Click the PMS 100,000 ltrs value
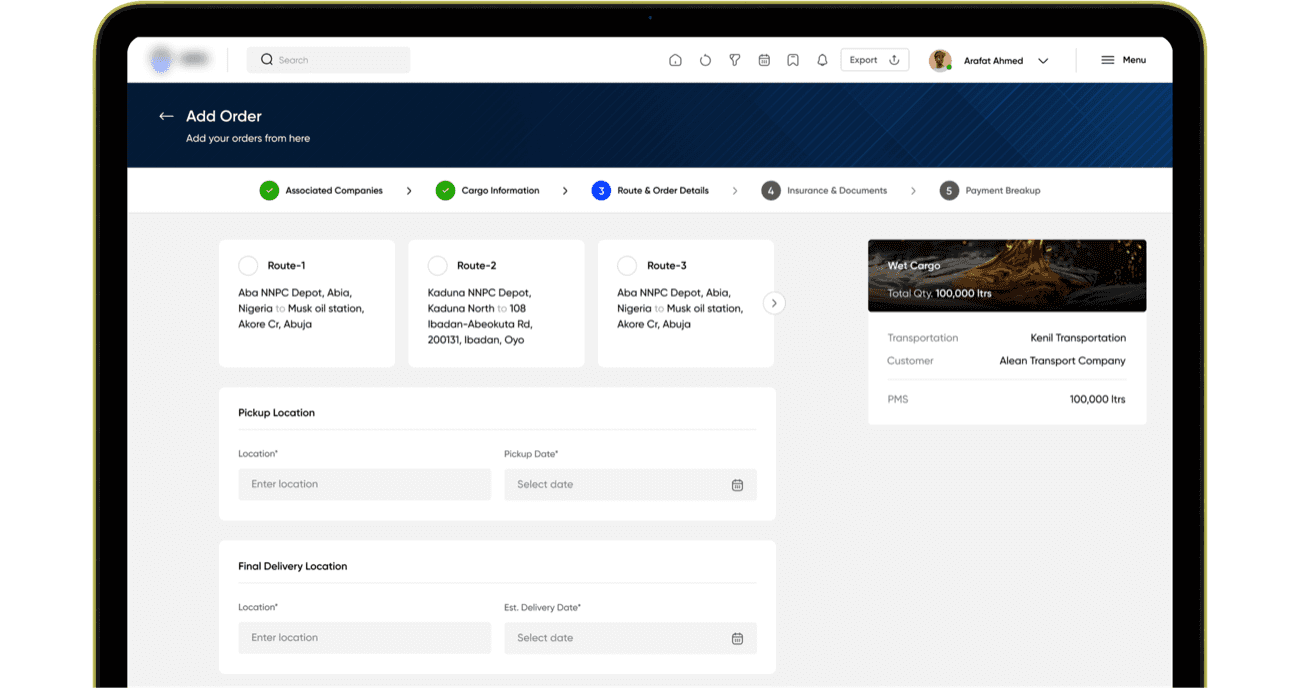 [x=1097, y=400]
